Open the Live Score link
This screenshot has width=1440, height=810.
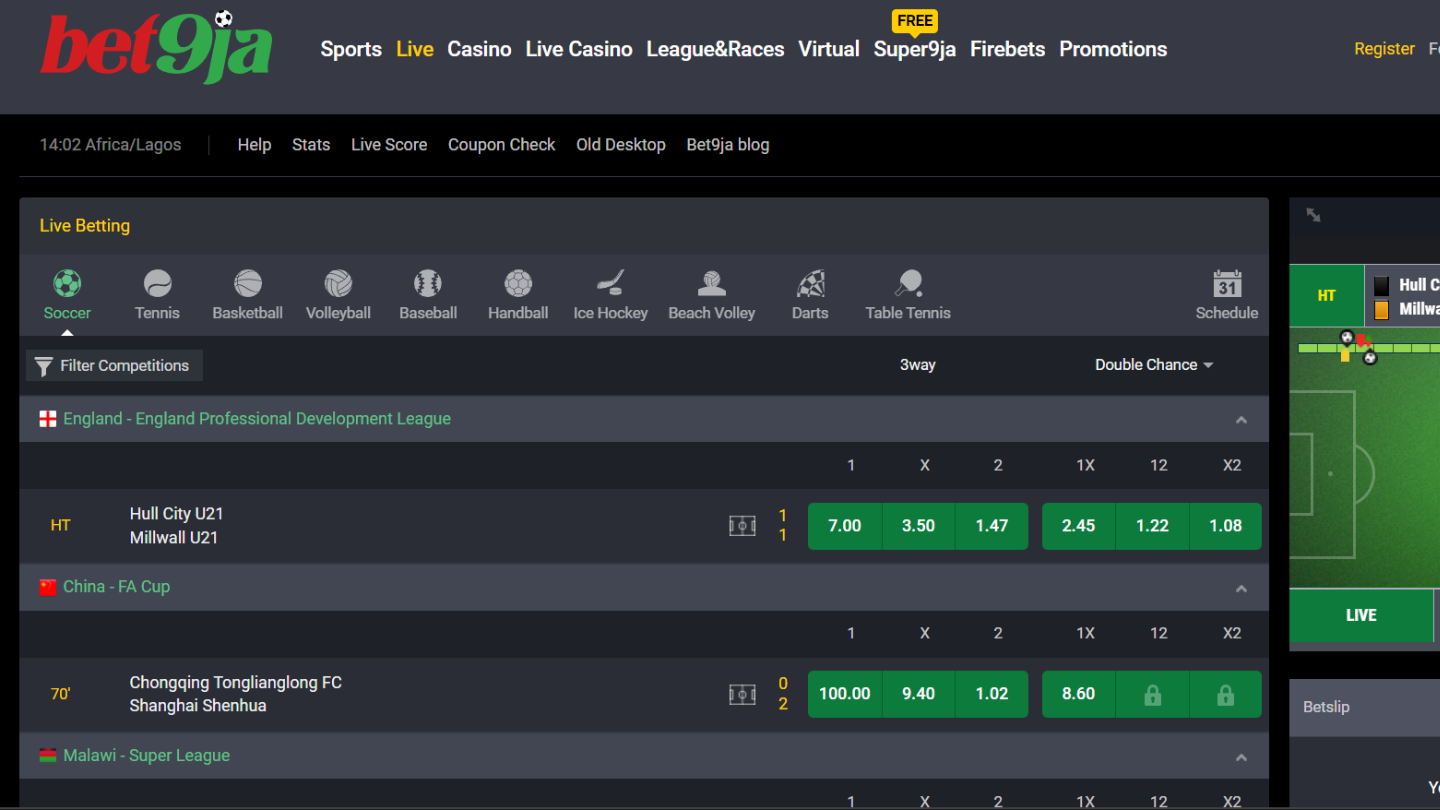tap(389, 145)
